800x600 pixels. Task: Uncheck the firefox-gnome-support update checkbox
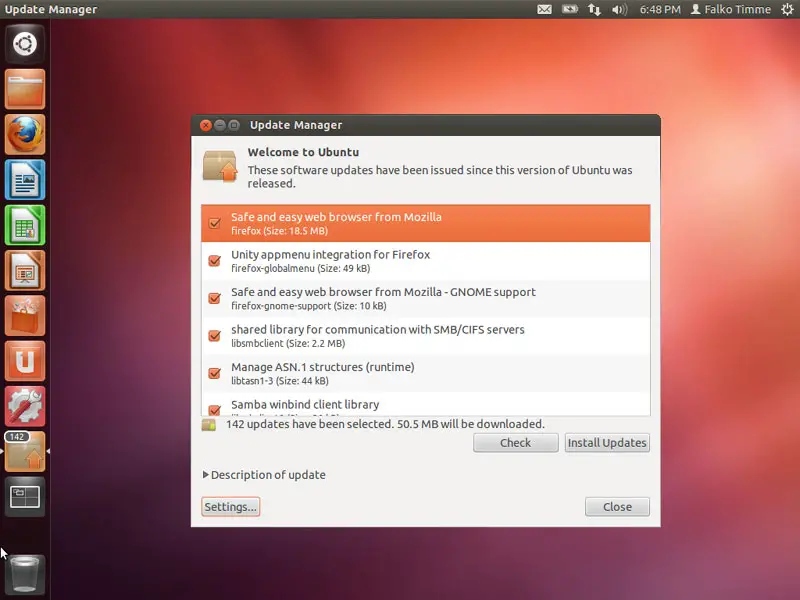[x=215, y=298]
